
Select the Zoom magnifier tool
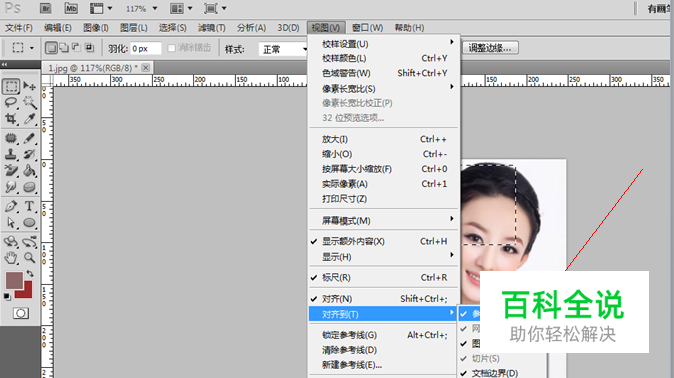29,258
